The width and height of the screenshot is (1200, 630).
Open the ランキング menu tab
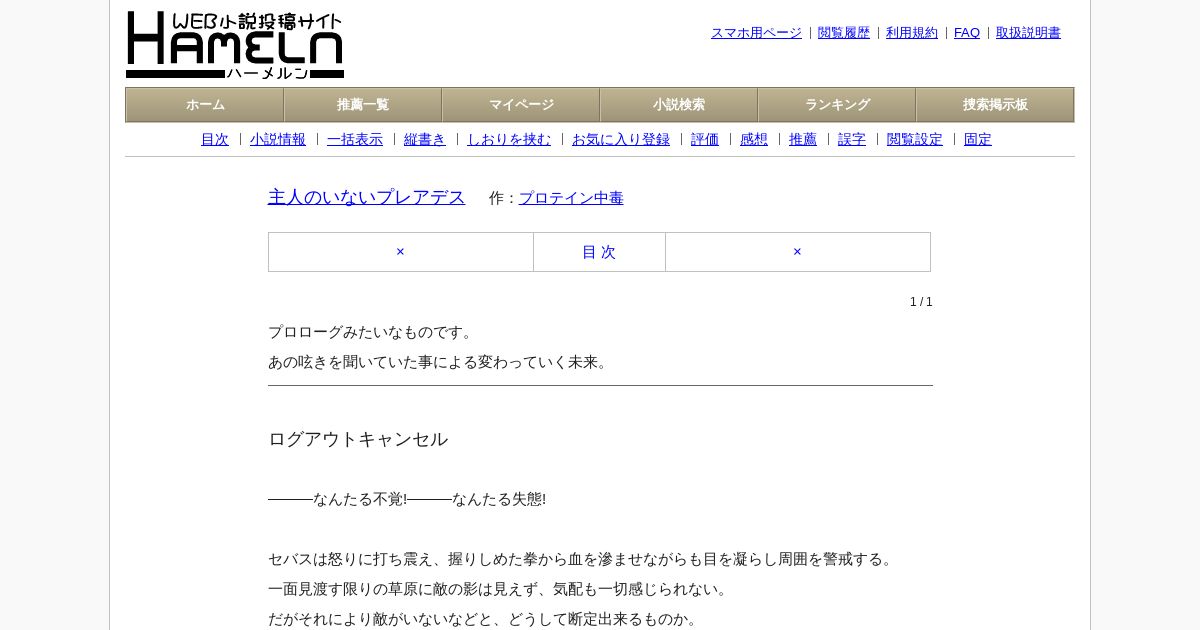837,105
